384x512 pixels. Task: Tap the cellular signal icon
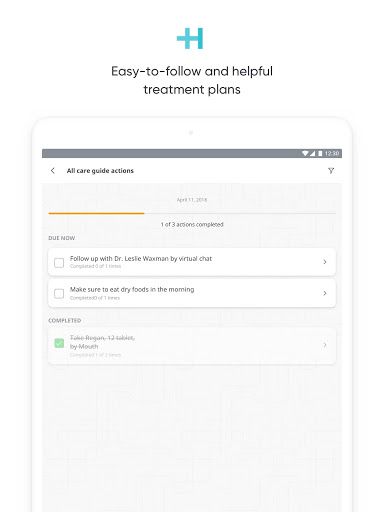(313, 153)
